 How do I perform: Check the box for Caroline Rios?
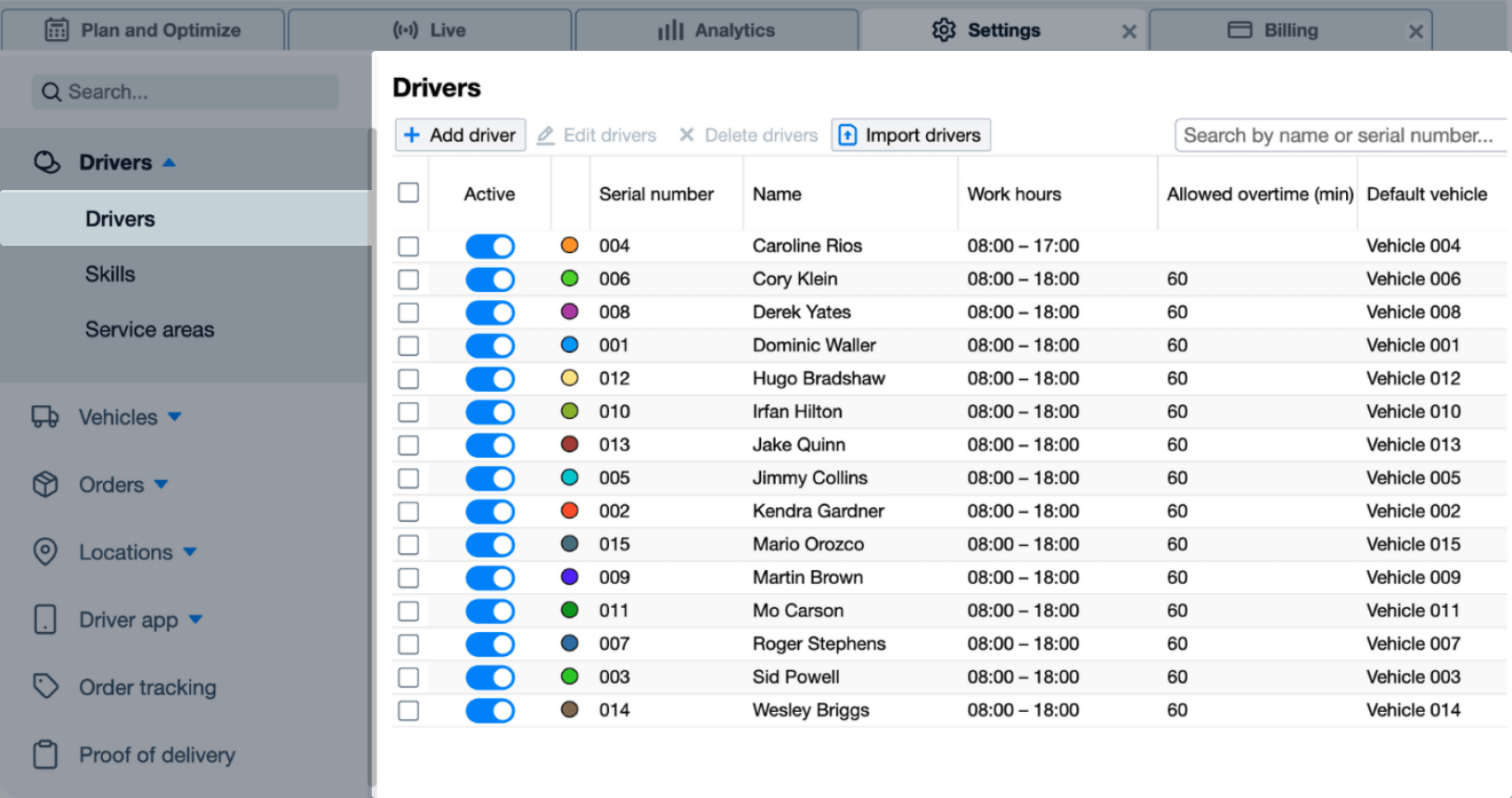point(409,247)
